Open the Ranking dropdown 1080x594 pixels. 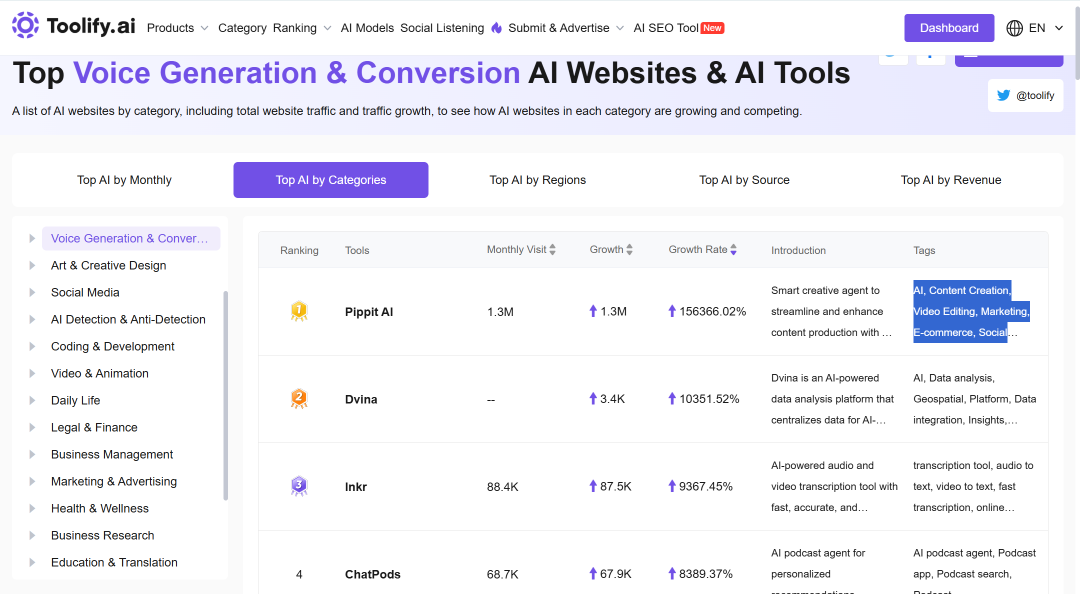[302, 28]
